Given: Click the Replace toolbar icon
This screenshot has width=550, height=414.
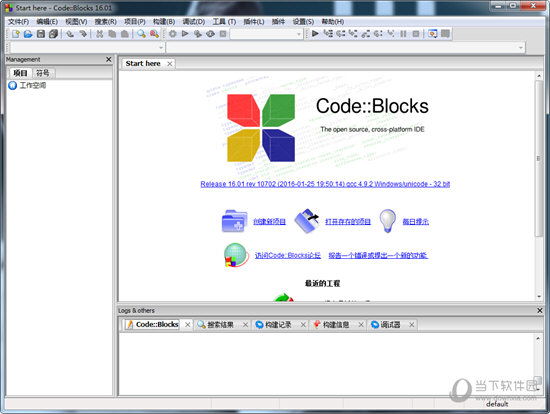Looking at the screenshot, I should coord(154,34).
